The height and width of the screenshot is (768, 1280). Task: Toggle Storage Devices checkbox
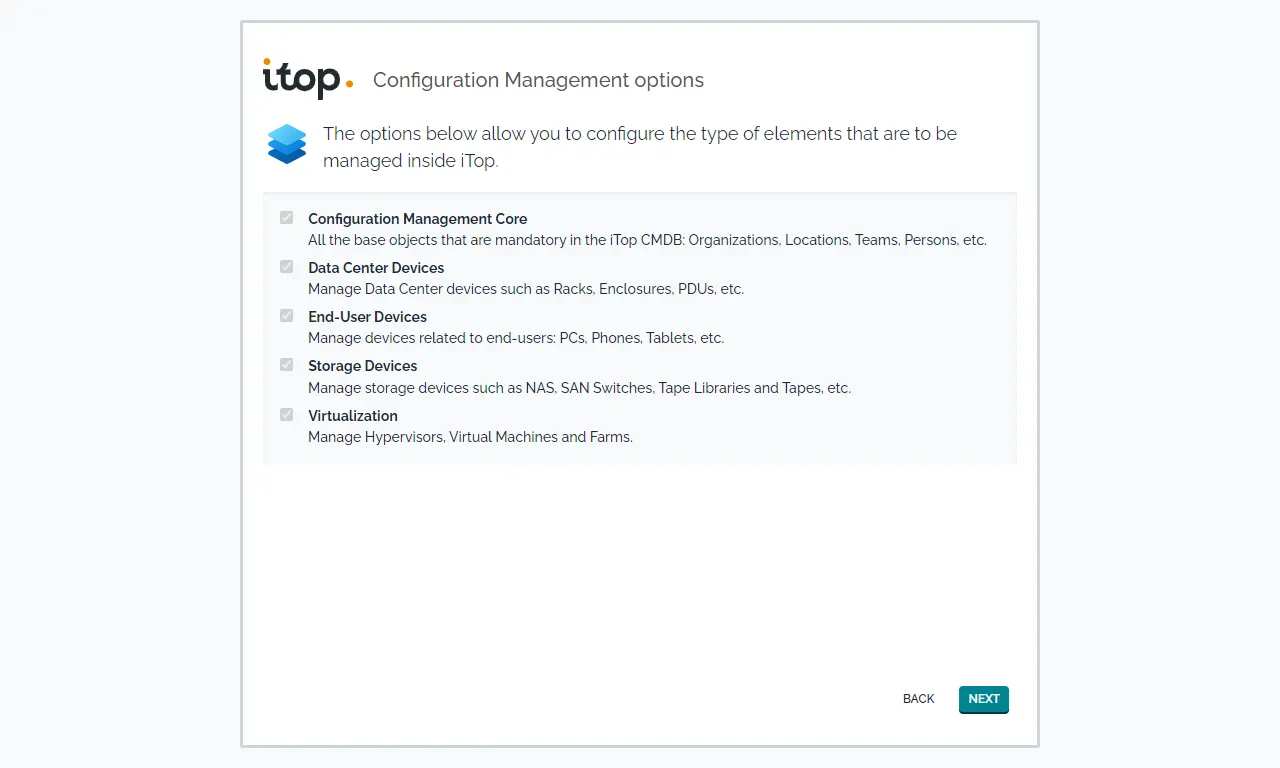[x=287, y=364]
